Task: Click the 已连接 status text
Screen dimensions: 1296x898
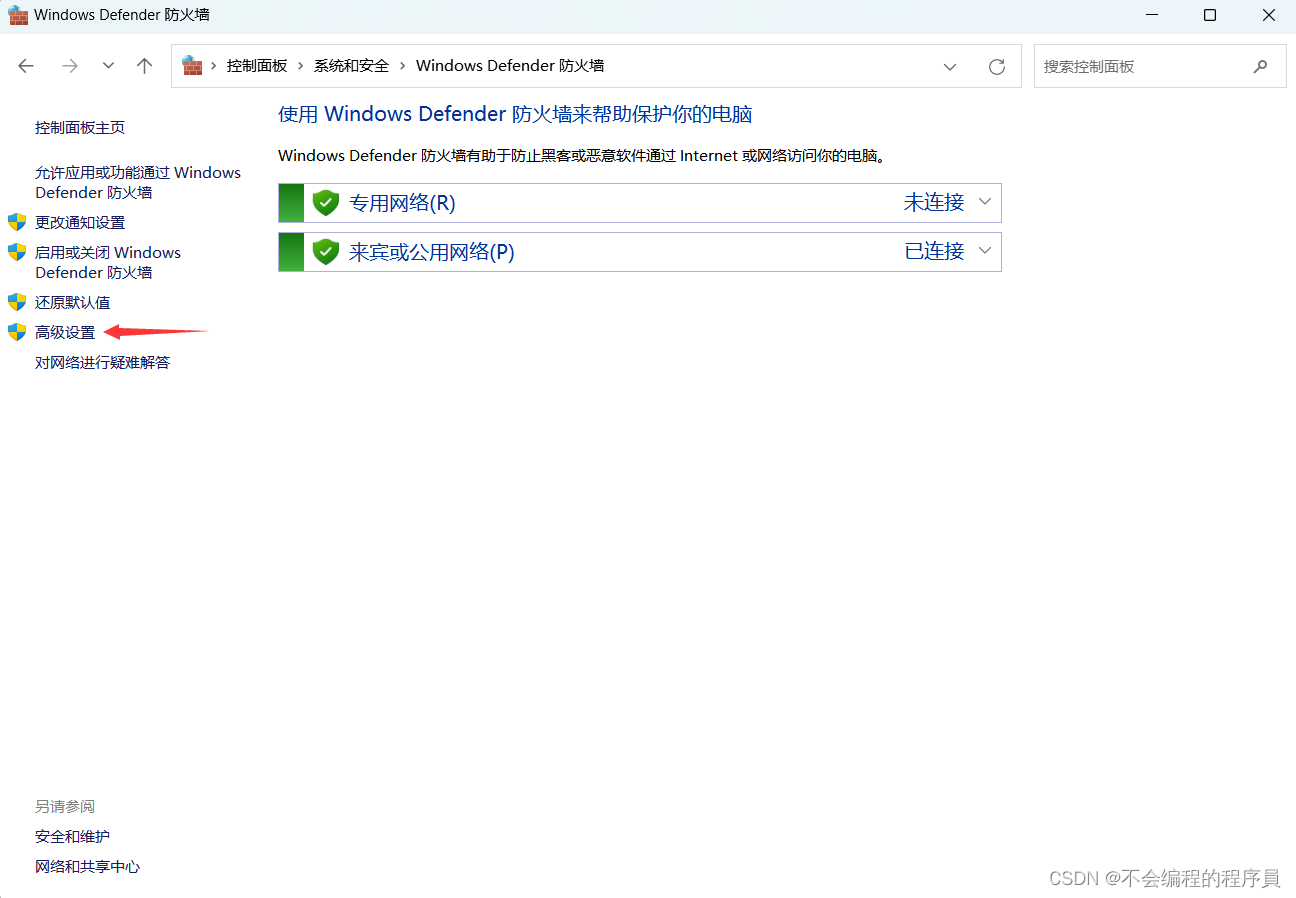Action: (x=934, y=251)
